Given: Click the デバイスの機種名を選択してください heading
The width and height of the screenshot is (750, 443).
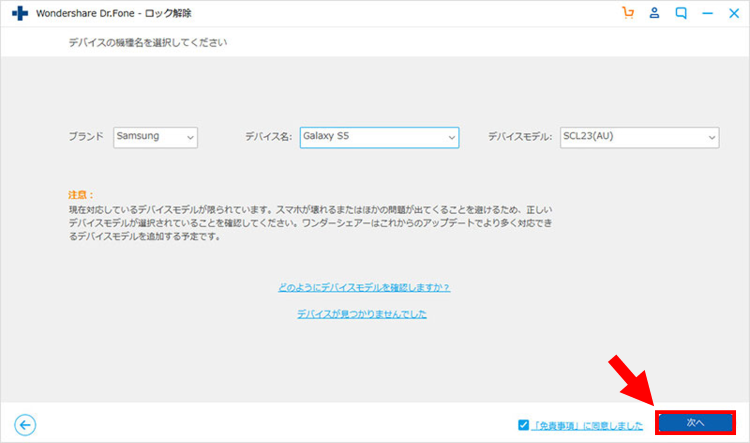Looking at the screenshot, I should 148,43.
